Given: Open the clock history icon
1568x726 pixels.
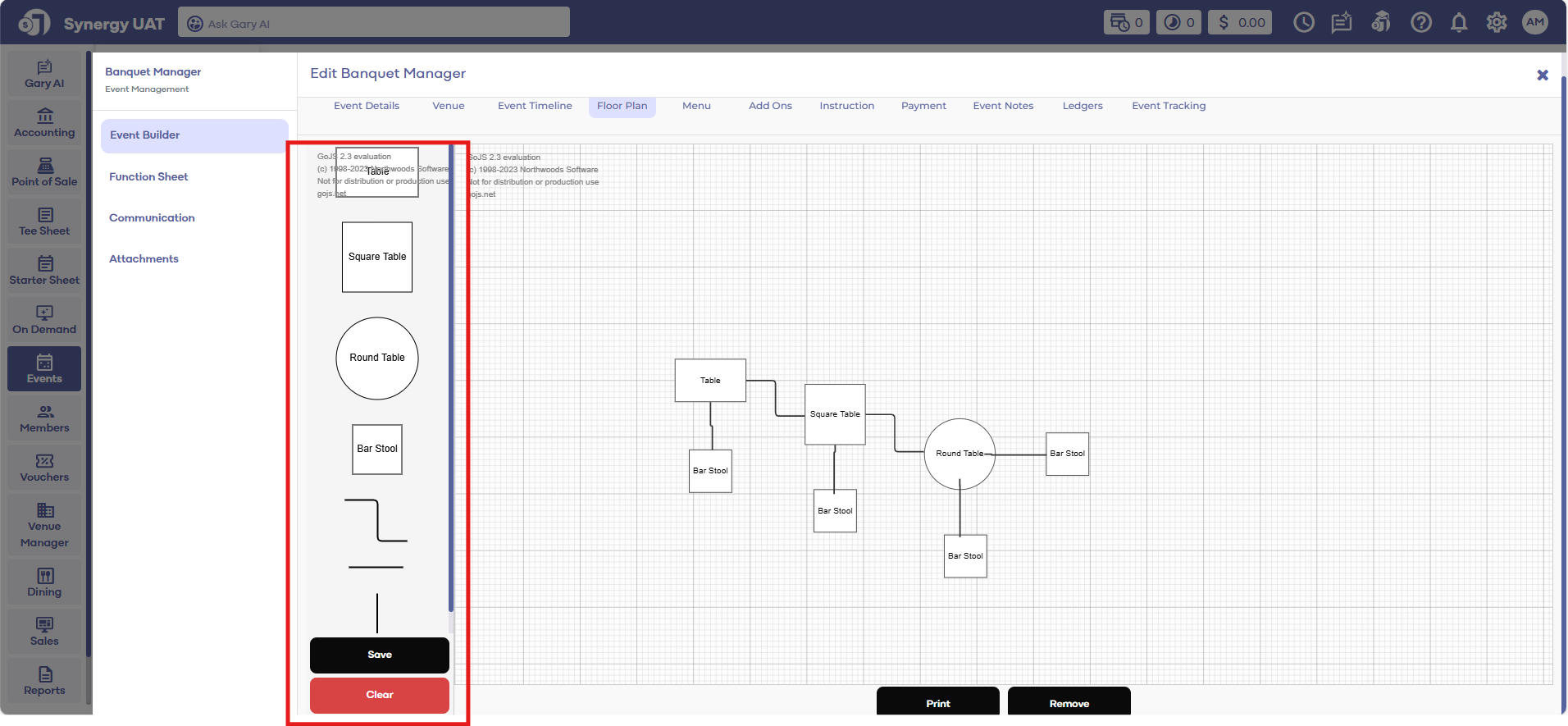Looking at the screenshot, I should [x=1303, y=23].
